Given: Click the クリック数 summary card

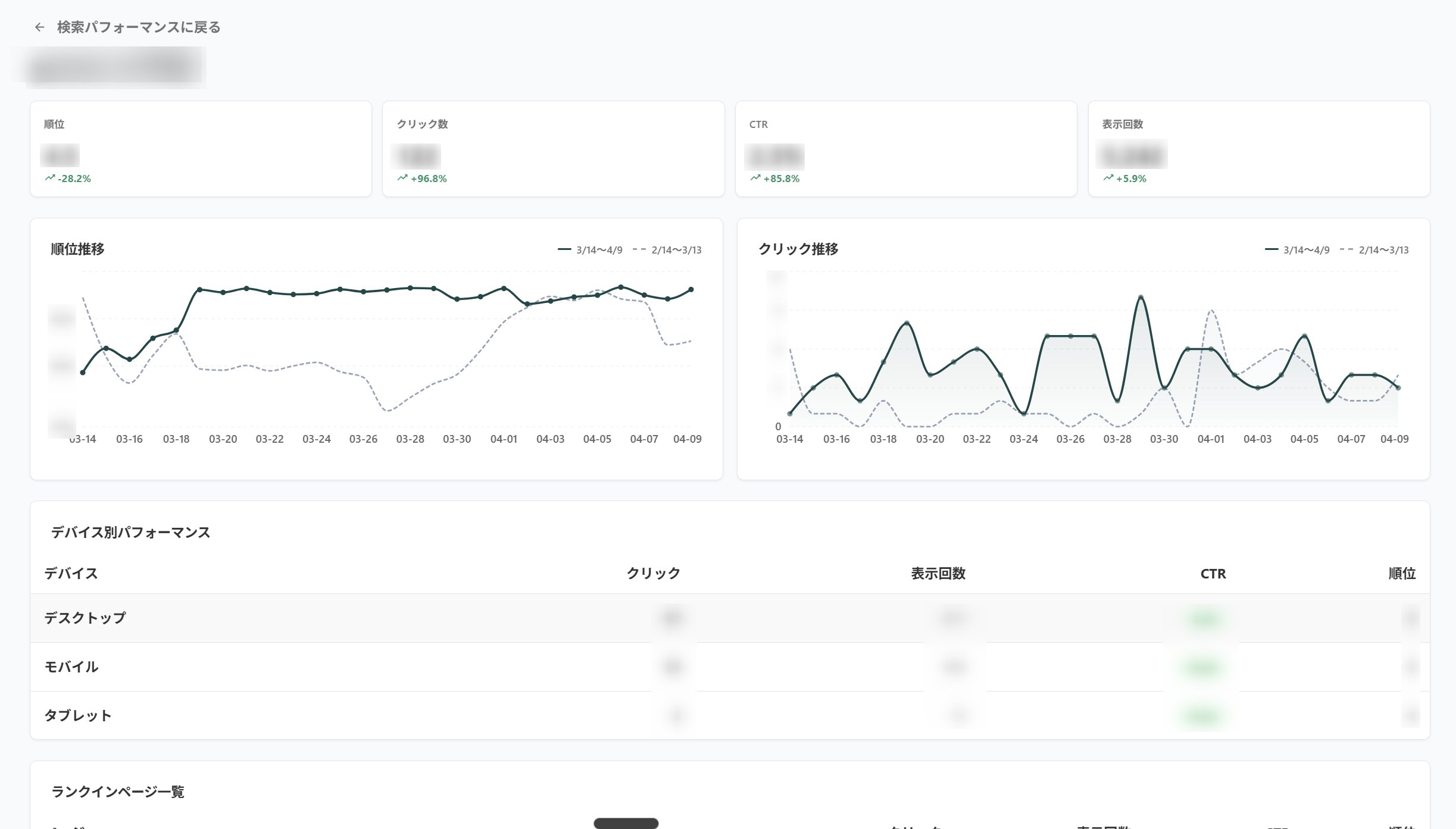Looking at the screenshot, I should point(553,149).
